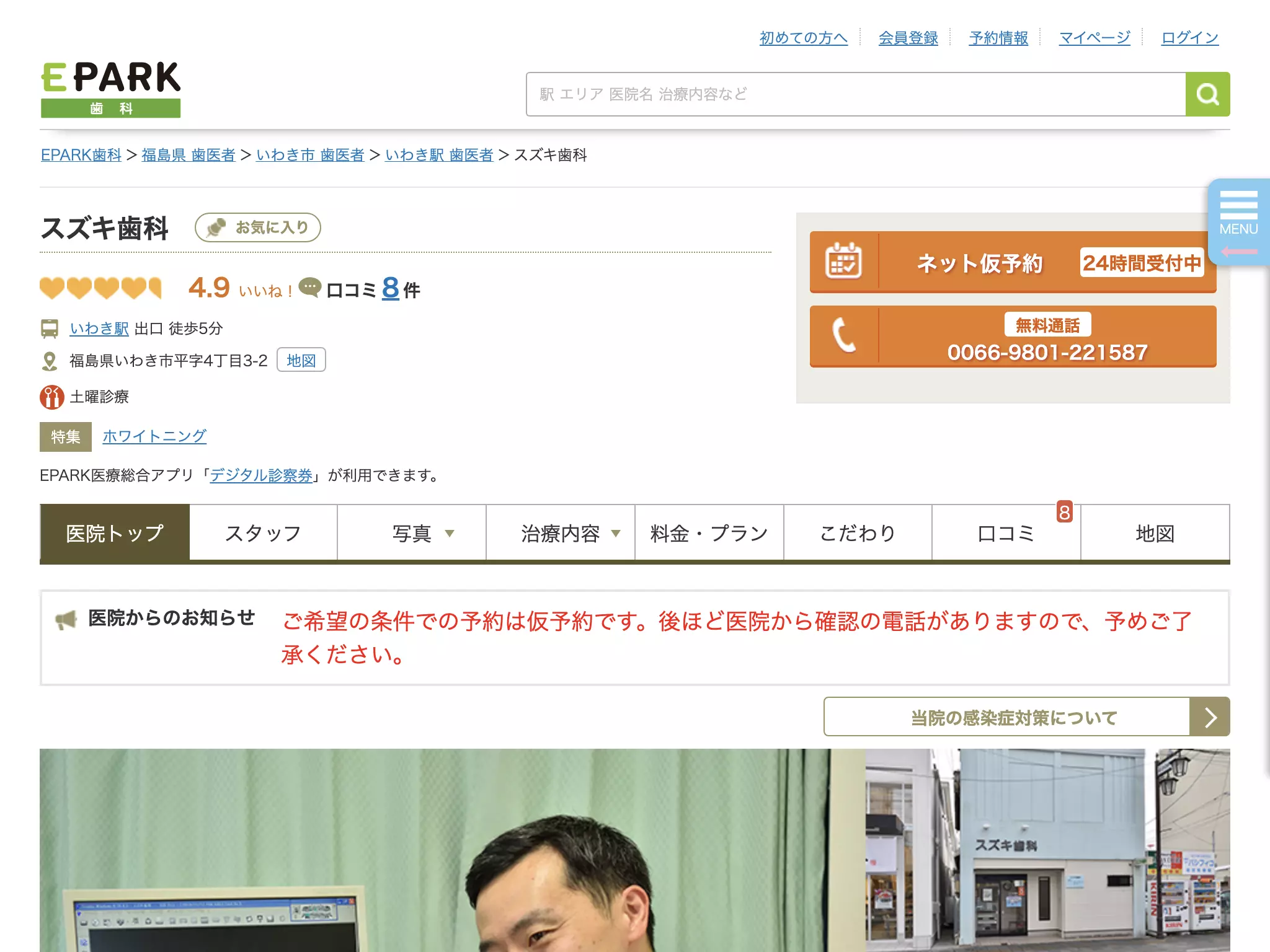The height and width of the screenshot is (952, 1270).
Task: Click the 福島県 歯医者 breadcrumb link
Action: pos(189,155)
